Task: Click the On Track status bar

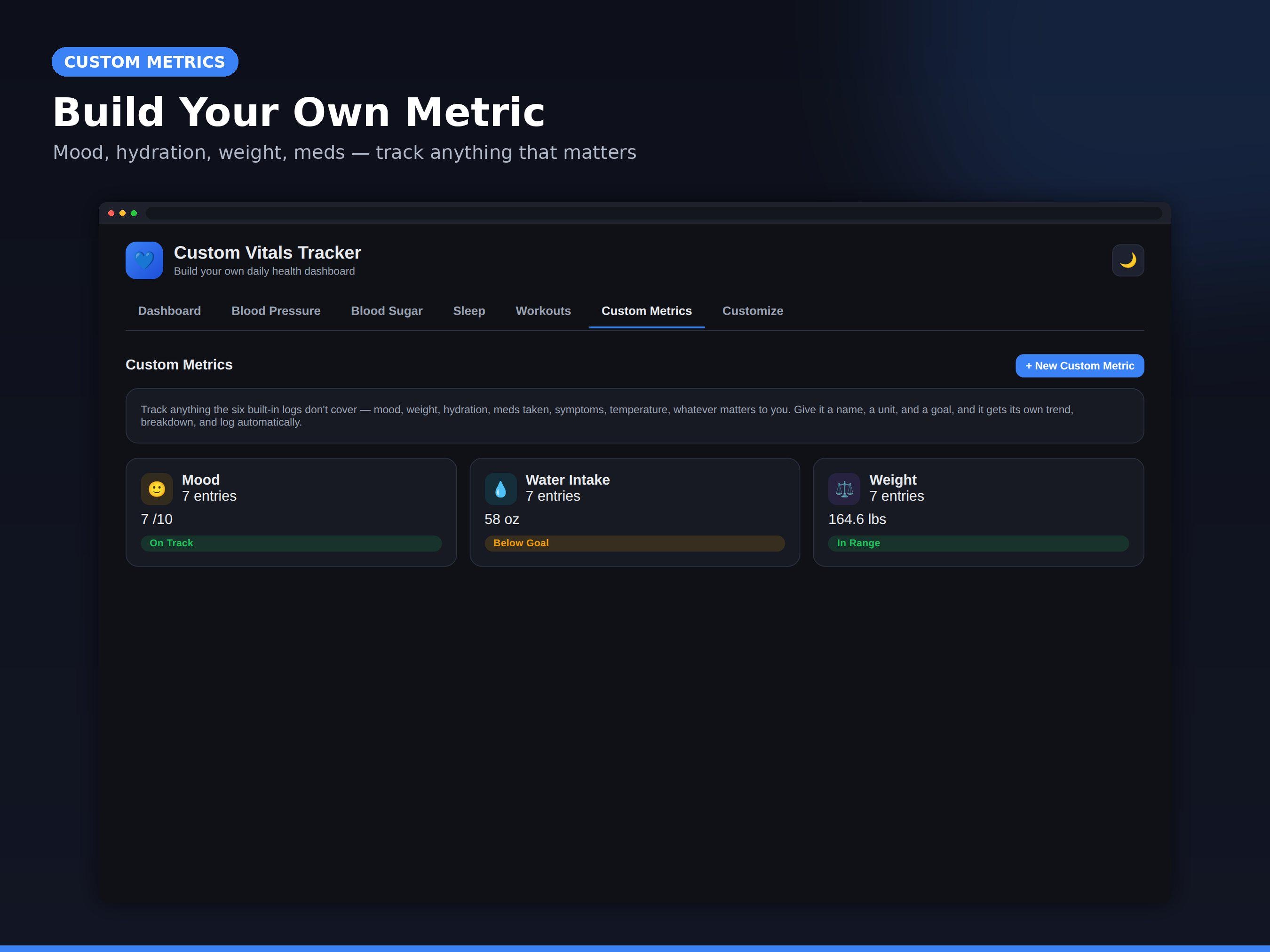Action: [x=291, y=543]
